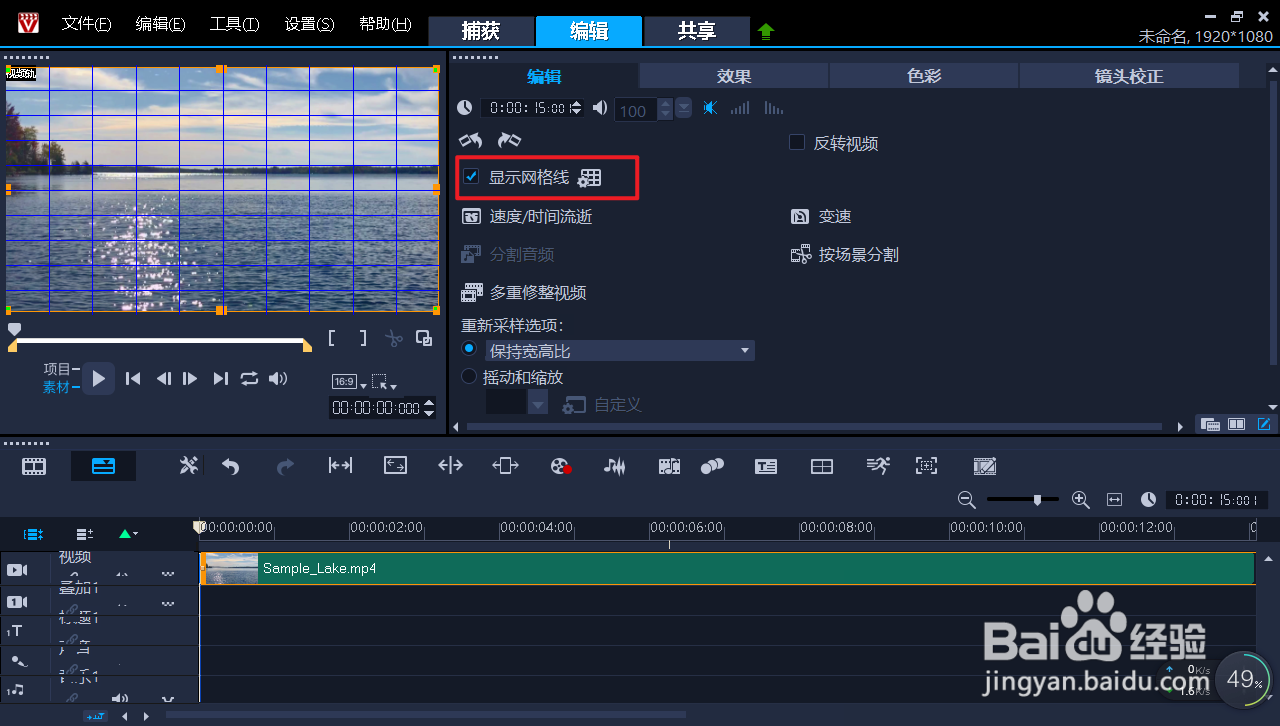The image size is (1280, 726).
Task: Zoom out the timeline
Action: point(966,499)
